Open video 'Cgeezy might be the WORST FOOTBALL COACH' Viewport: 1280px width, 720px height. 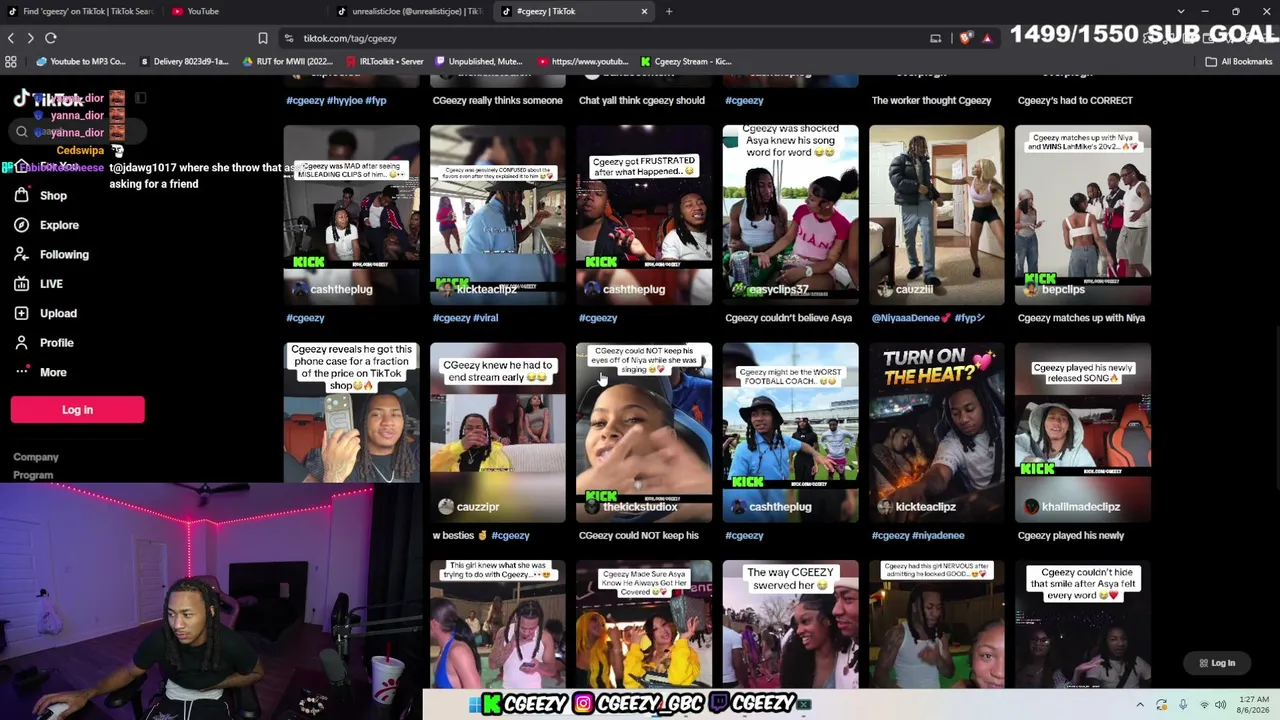(790, 432)
